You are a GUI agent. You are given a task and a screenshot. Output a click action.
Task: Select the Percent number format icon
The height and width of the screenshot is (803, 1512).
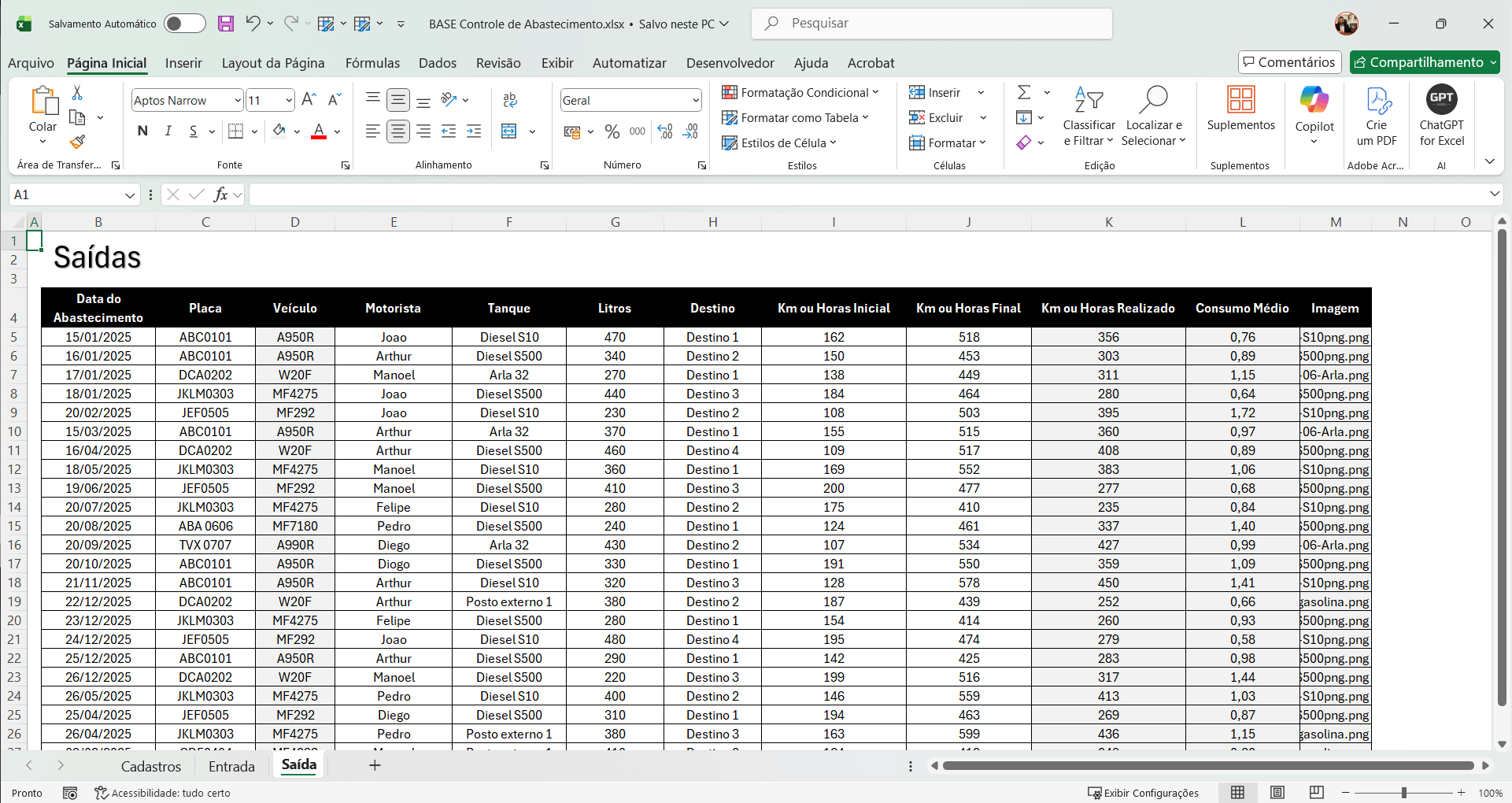point(612,131)
